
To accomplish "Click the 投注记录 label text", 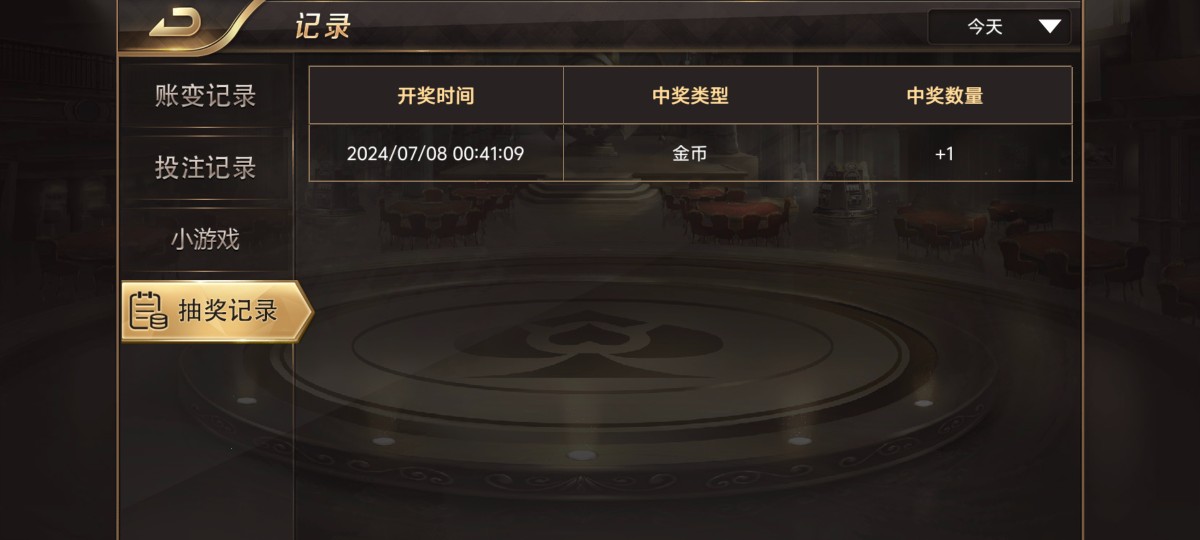I will pyautogui.click(x=205, y=168).
